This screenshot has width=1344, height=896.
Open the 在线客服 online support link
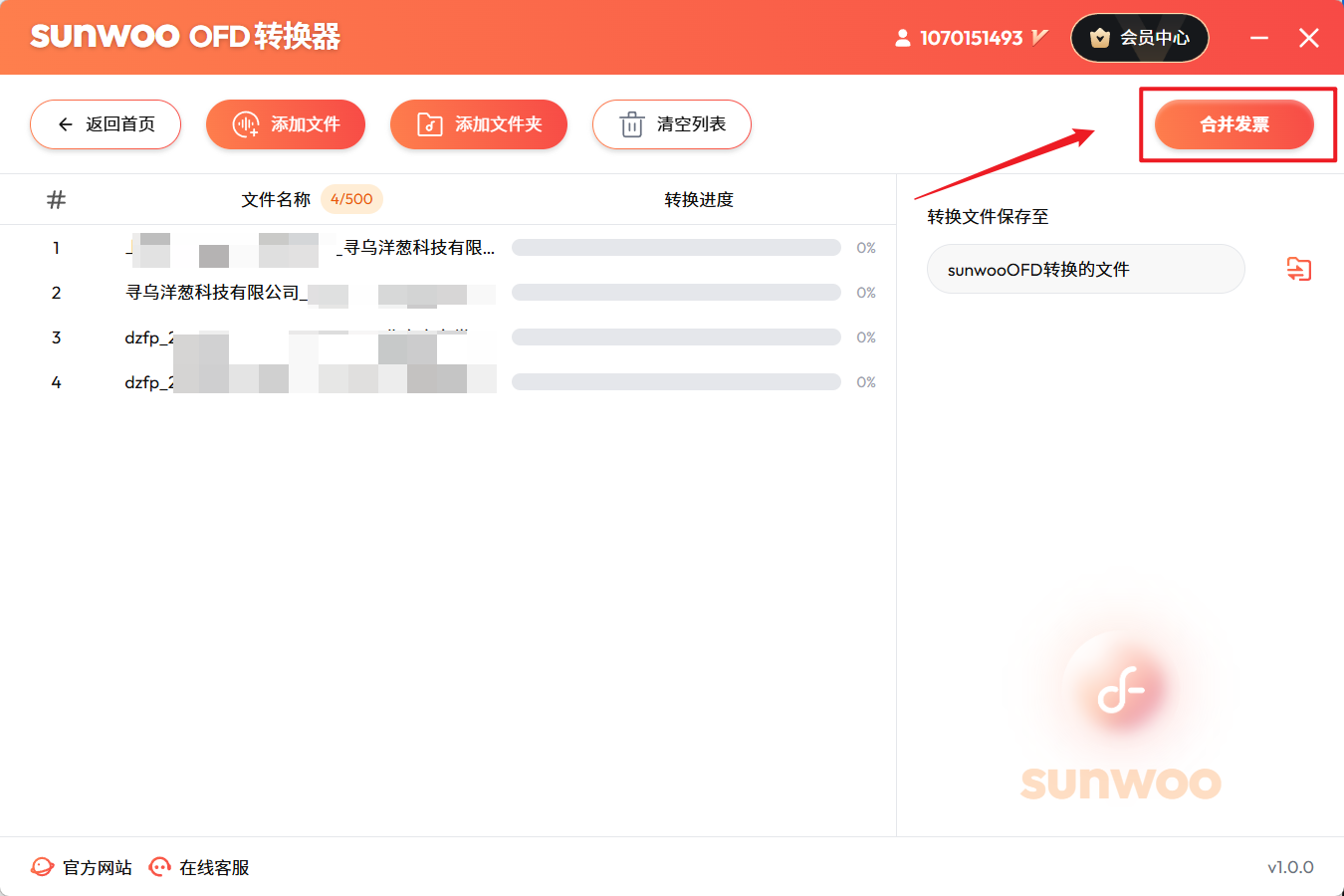[199, 867]
